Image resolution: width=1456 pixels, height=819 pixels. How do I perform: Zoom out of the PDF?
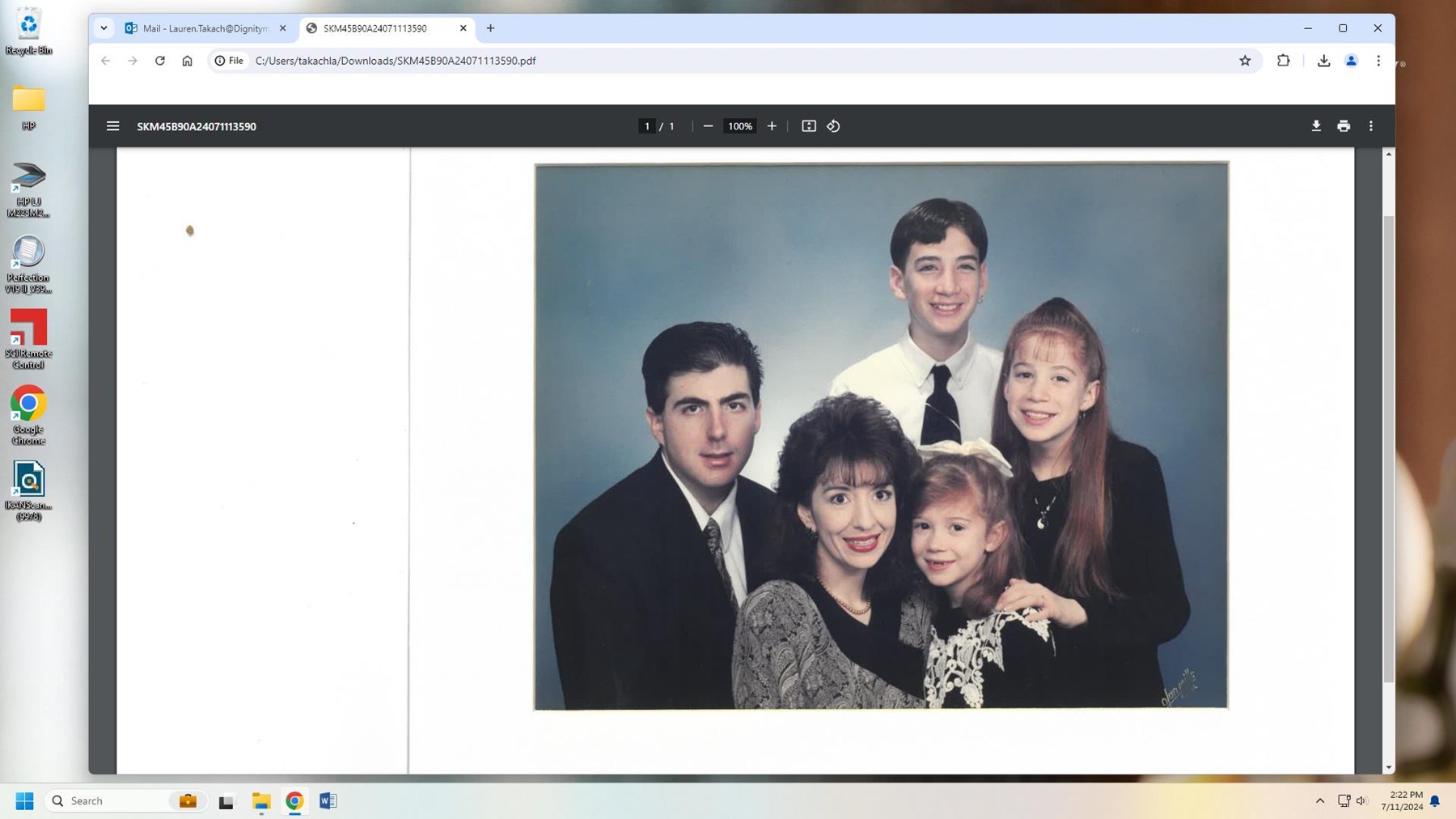tap(708, 126)
